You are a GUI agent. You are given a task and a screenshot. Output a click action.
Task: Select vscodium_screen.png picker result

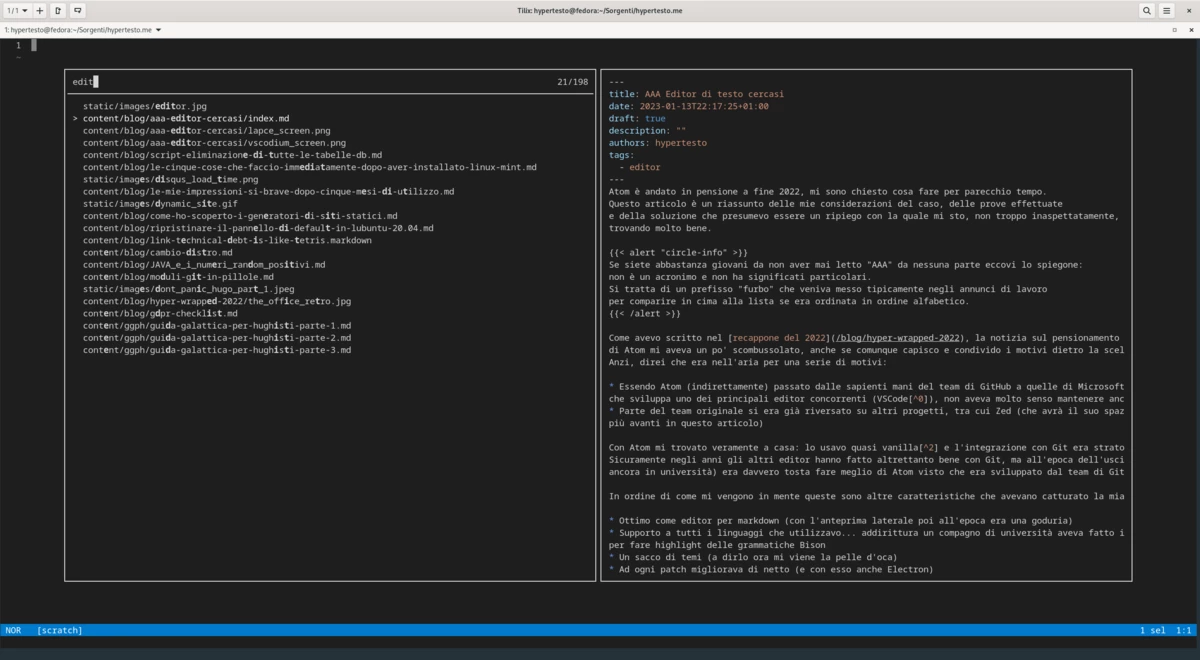[x=214, y=142]
